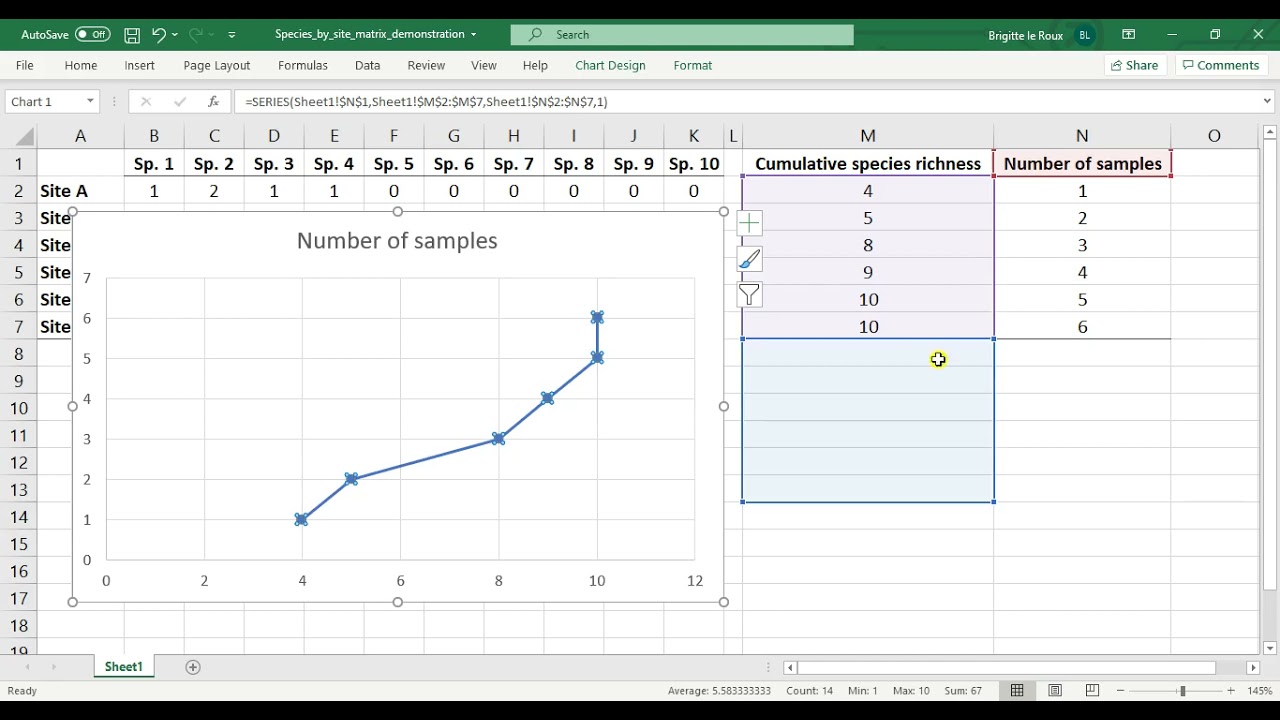Click previous sheet navigation arrow
Viewport: 1280px width, 720px height.
click(x=27, y=667)
